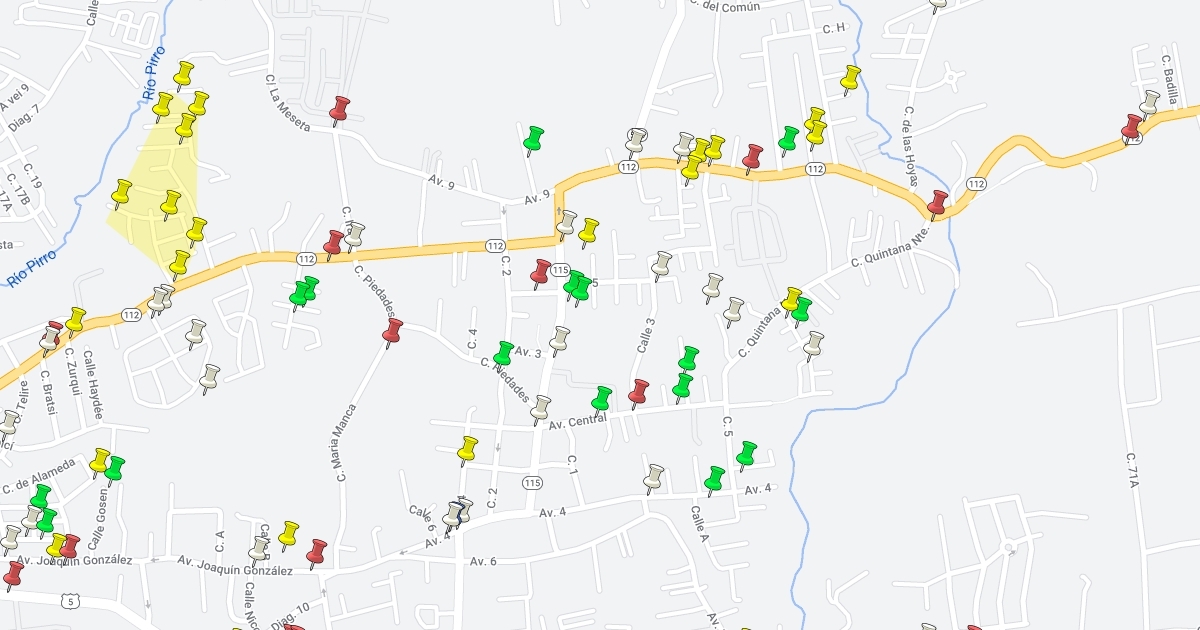Select white pin next to C. Badilla
The height and width of the screenshot is (630, 1200).
[1149, 104]
